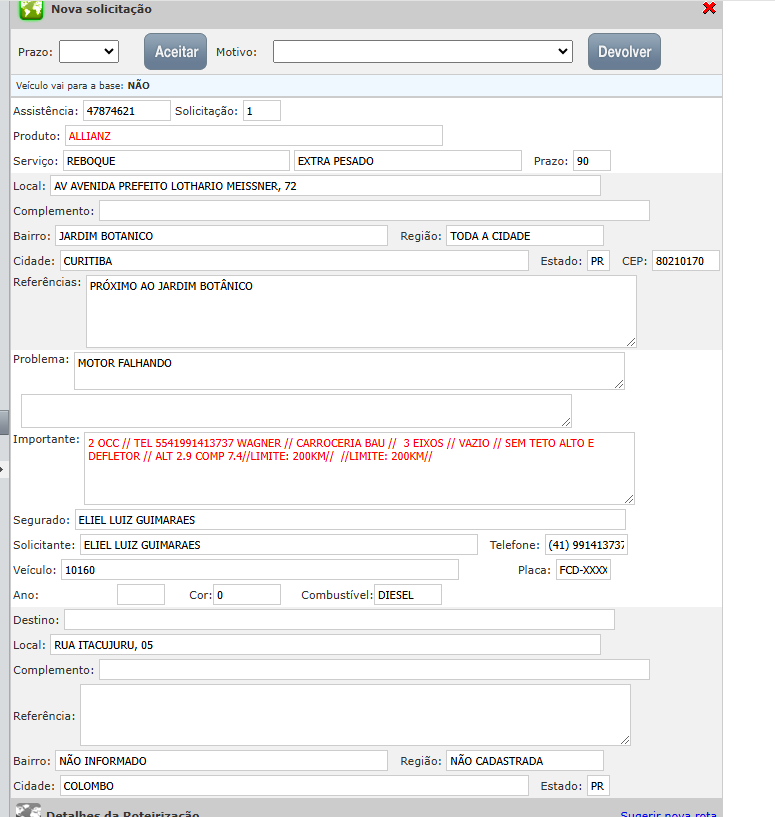Click the Região field TODA A CIDADE

pos(525,236)
